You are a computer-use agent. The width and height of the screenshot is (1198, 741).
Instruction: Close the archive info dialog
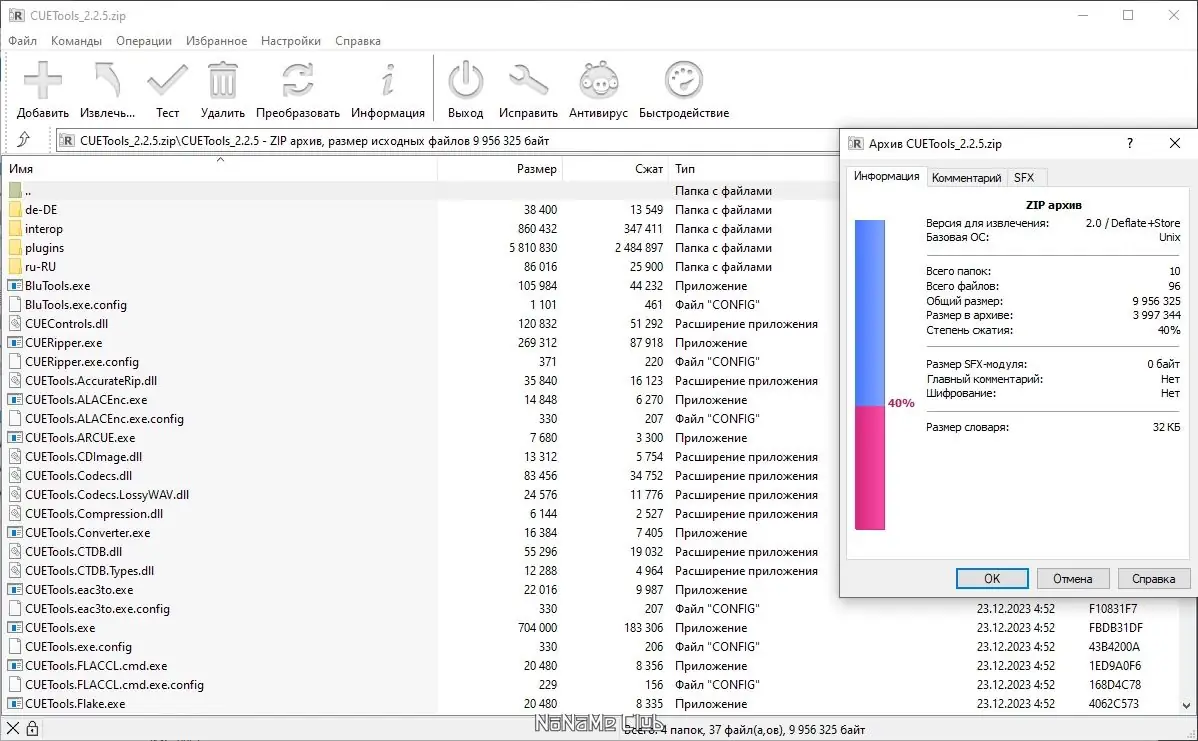click(1174, 143)
